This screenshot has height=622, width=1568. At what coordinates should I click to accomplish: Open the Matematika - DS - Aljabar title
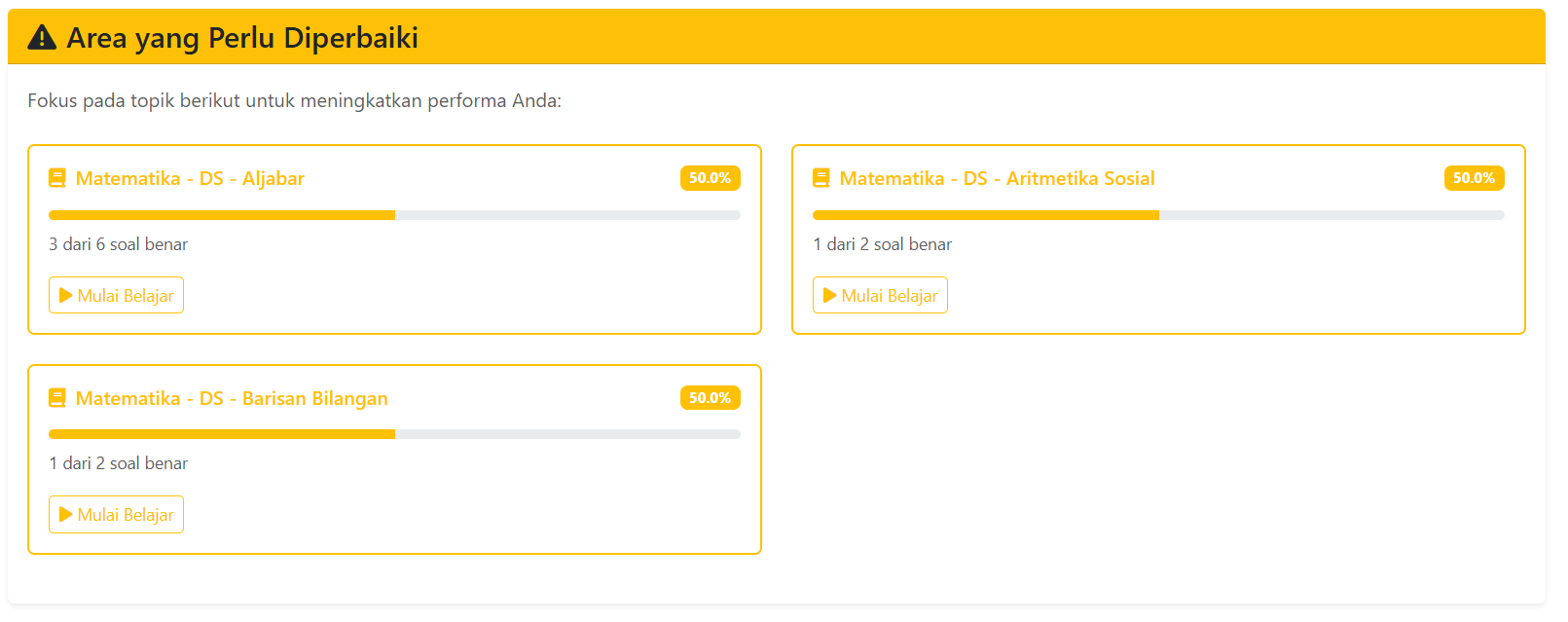click(190, 178)
